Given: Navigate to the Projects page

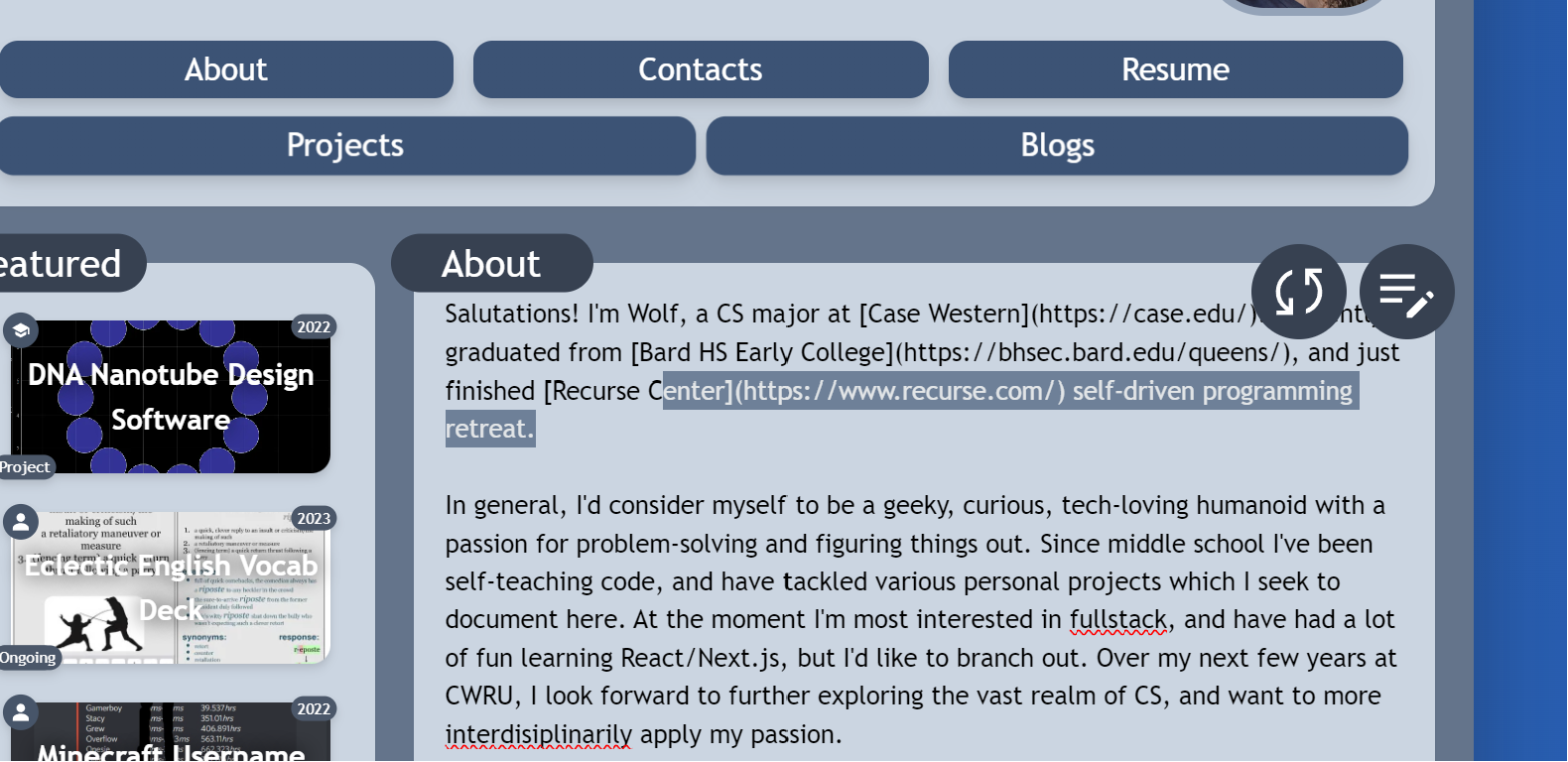Looking at the screenshot, I should pos(345,146).
